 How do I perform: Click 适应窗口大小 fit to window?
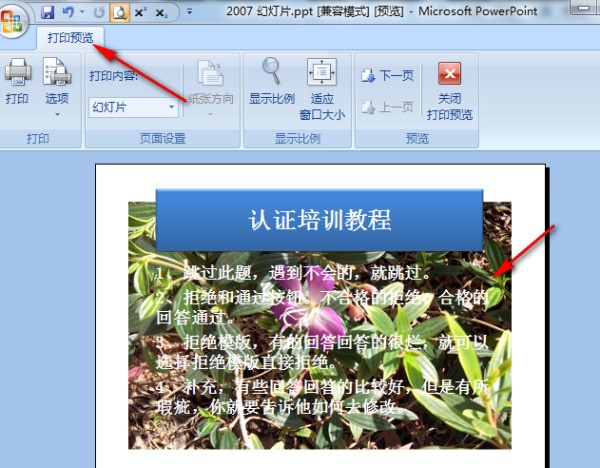322,89
